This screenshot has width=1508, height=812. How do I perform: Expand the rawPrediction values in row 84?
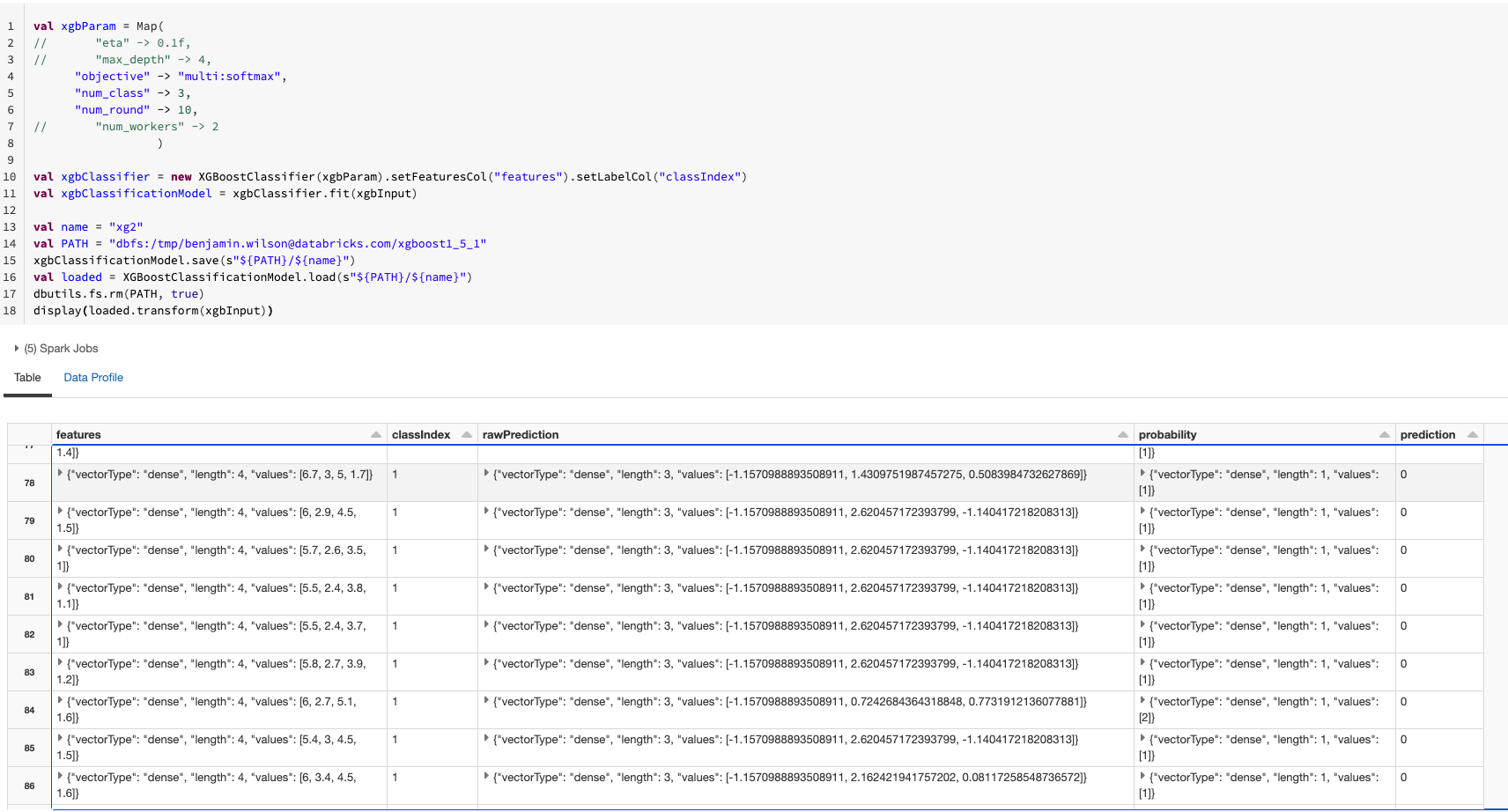pyautogui.click(x=486, y=702)
